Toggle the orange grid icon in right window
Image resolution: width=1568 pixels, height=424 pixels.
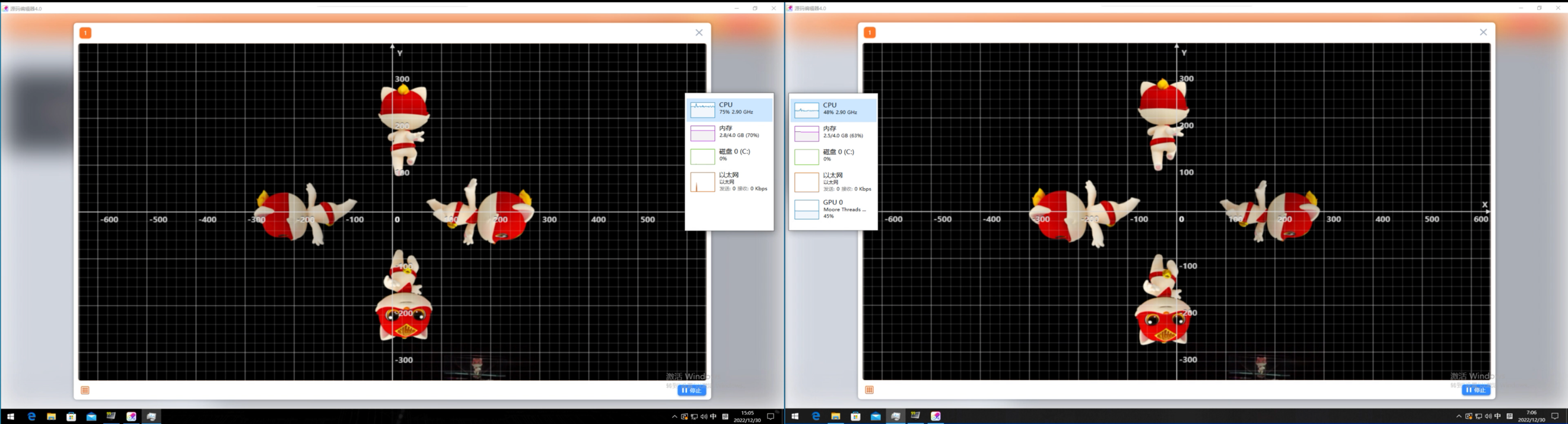coord(869,390)
